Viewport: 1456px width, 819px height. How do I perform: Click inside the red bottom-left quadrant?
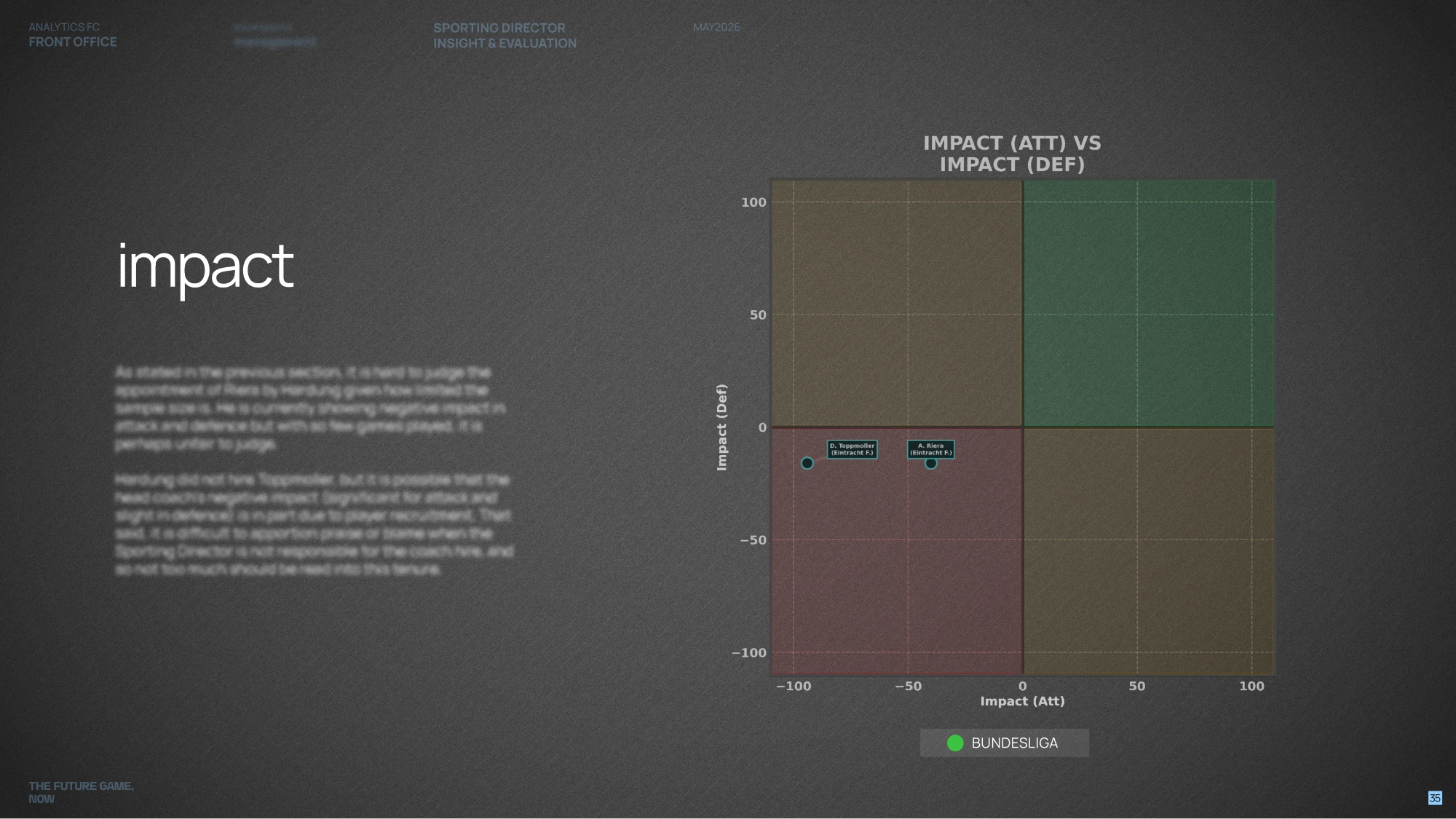(897, 551)
